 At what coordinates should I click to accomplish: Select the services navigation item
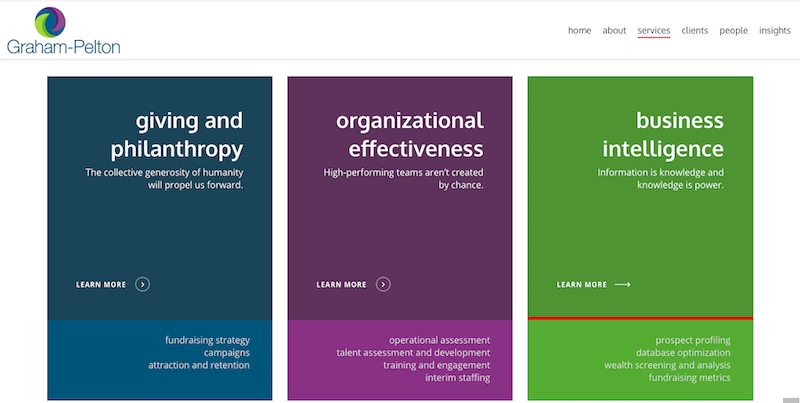[x=654, y=31]
